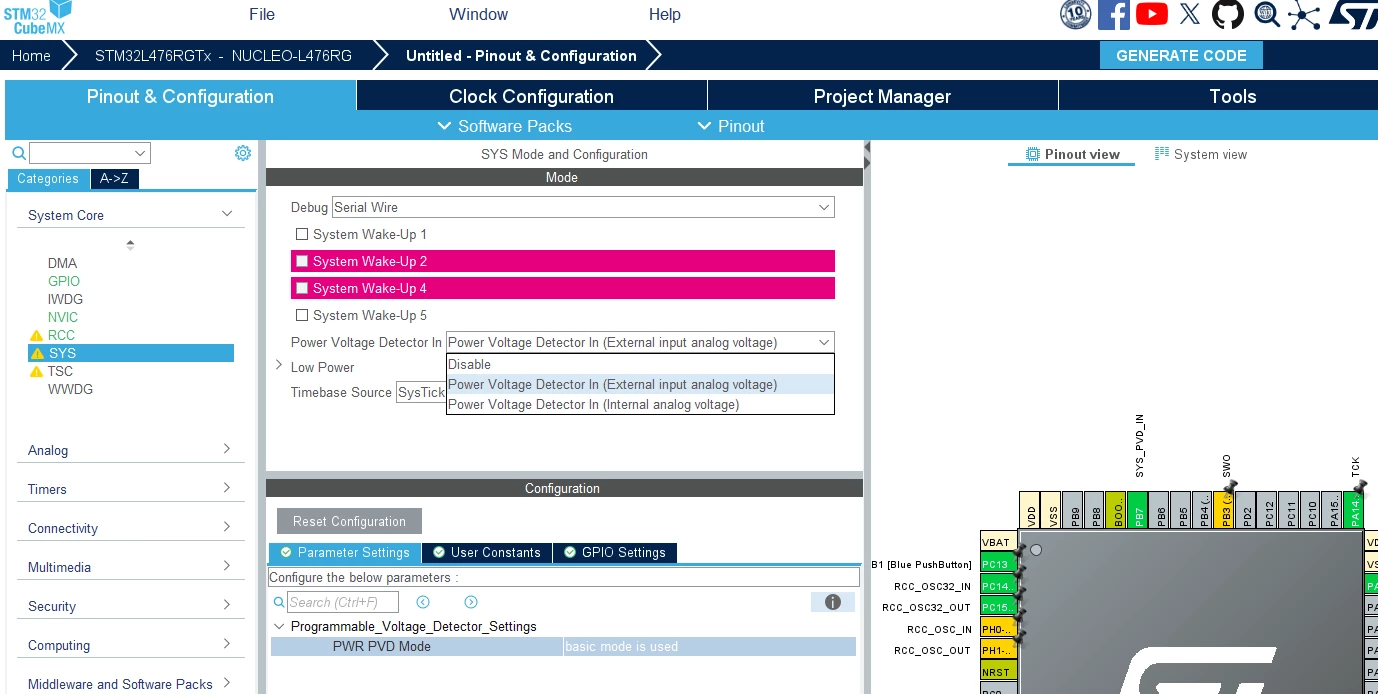Click the parameter search input field
The width and height of the screenshot is (1378, 694).
[342, 602]
